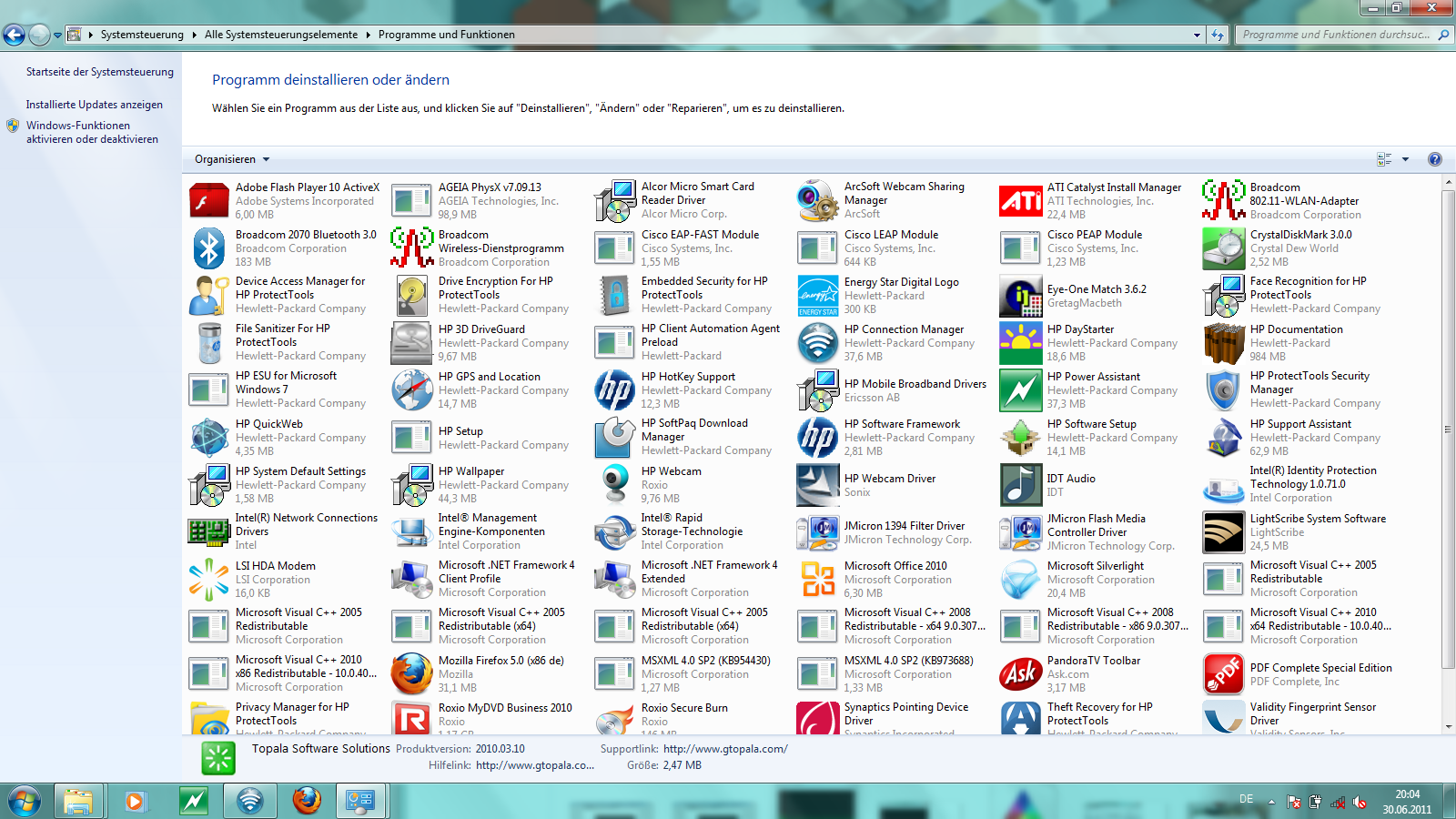This screenshot has width=1456, height=819.
Task: Click Systemsteuerung in the breadcrumb path
Action: pos(142,35)
